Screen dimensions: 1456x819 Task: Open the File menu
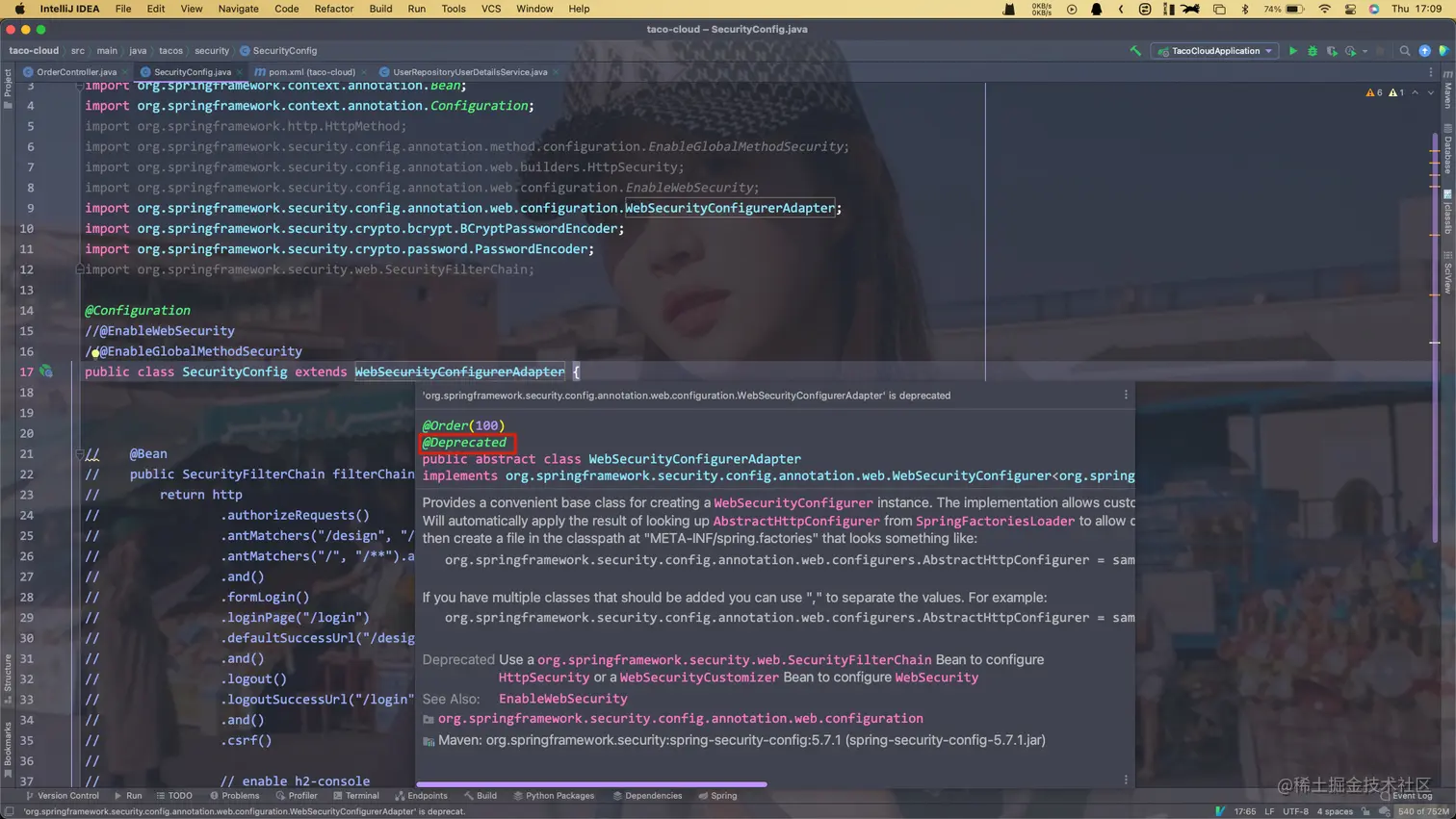(x=123, y=9)
